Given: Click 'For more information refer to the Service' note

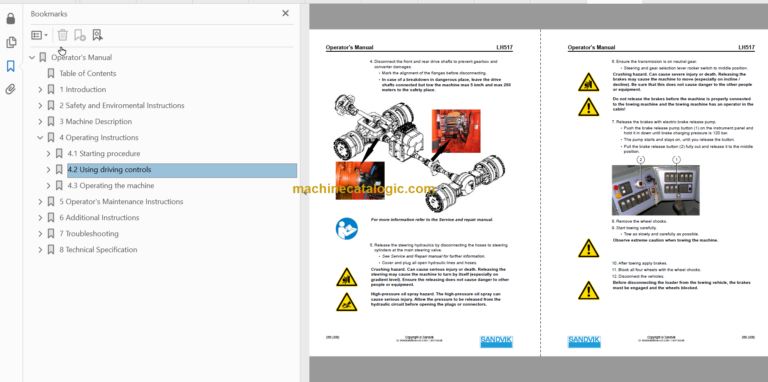Looking at the screenshot, I should (432, 220).
